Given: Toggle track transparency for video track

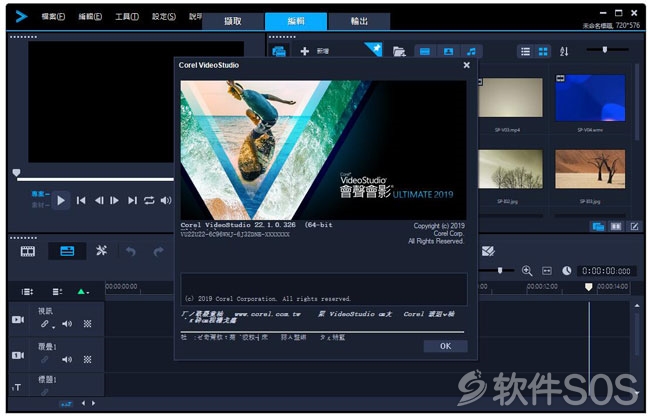Looking at the screenshot, I should click(87, 324).
